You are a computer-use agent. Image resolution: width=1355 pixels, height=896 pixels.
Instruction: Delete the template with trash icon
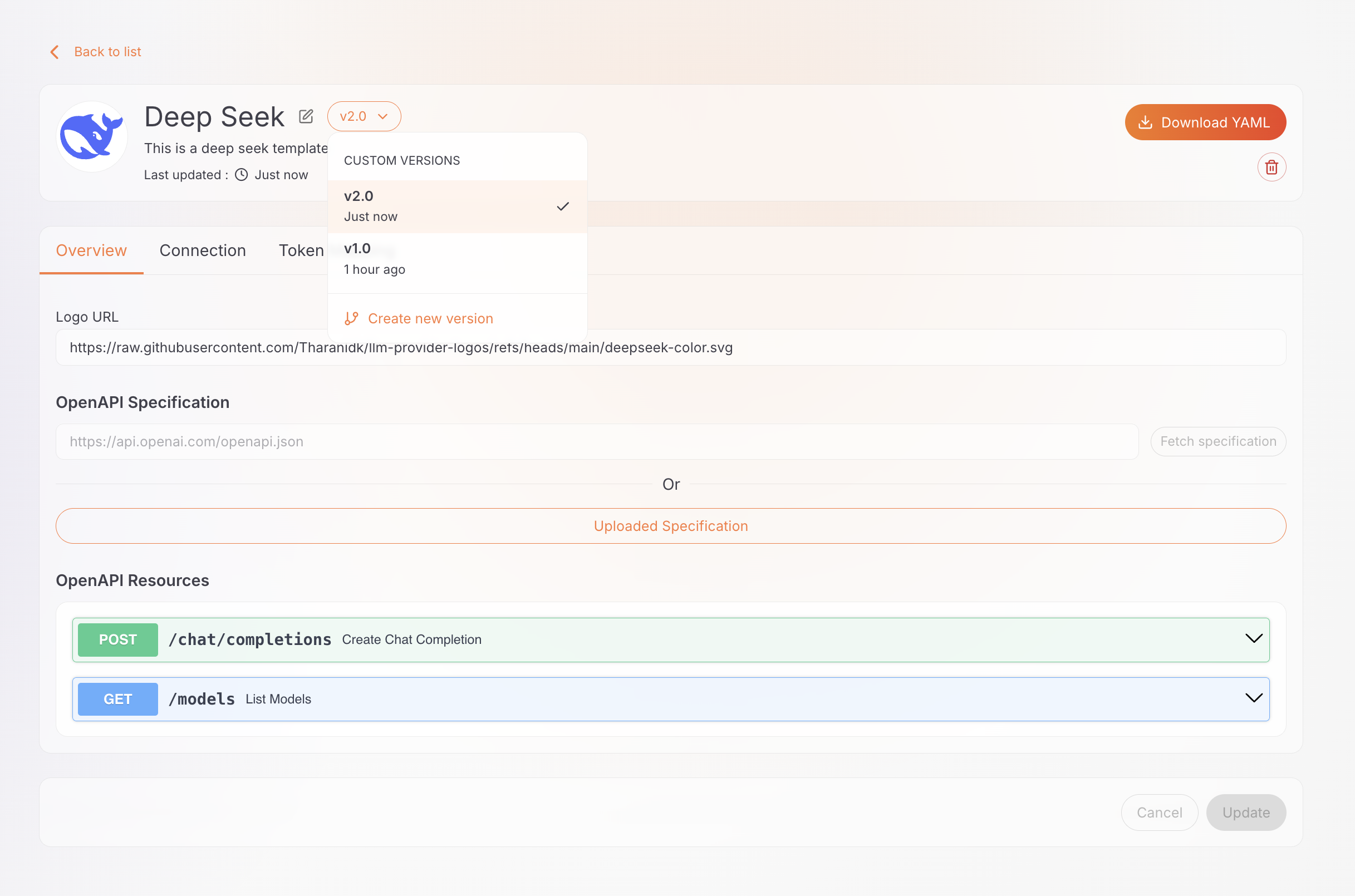click(x=1271, y=167)
